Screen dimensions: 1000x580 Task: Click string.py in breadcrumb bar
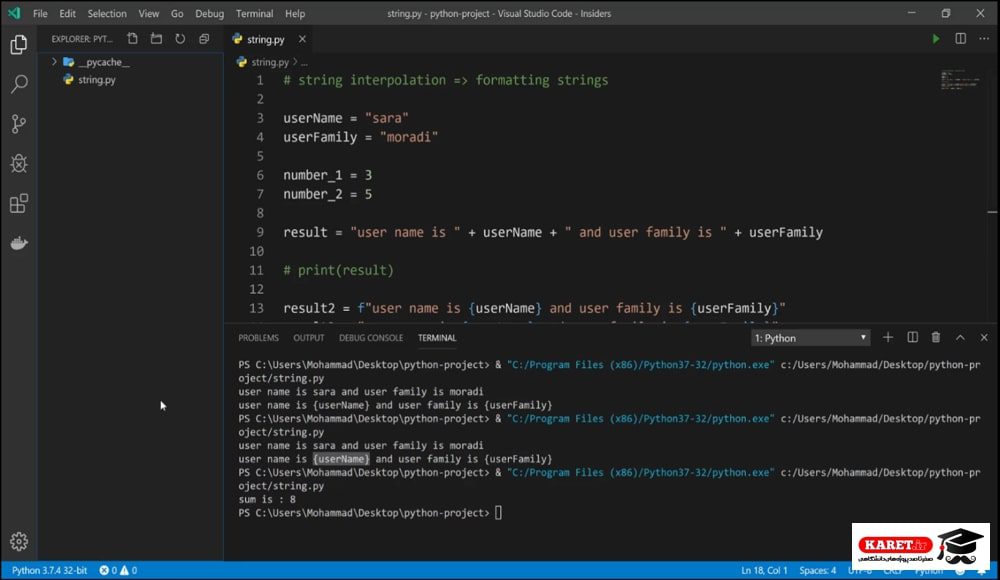[x=270, y=63]
